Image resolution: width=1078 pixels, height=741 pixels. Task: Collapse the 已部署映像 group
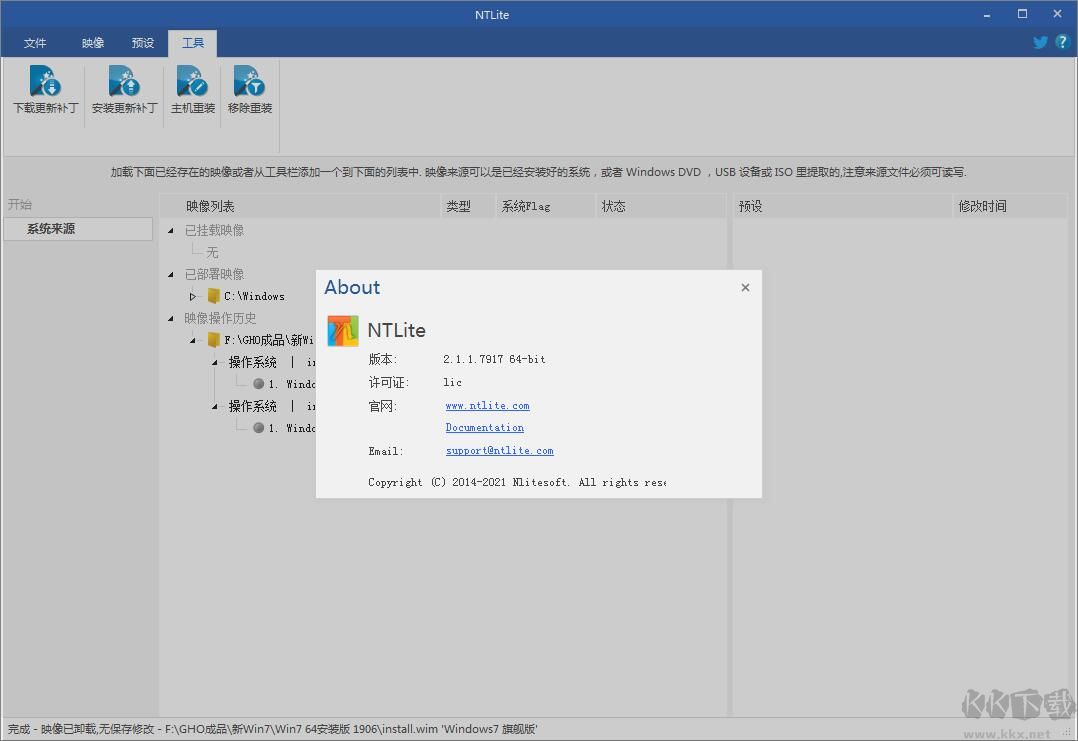point(170,274)
